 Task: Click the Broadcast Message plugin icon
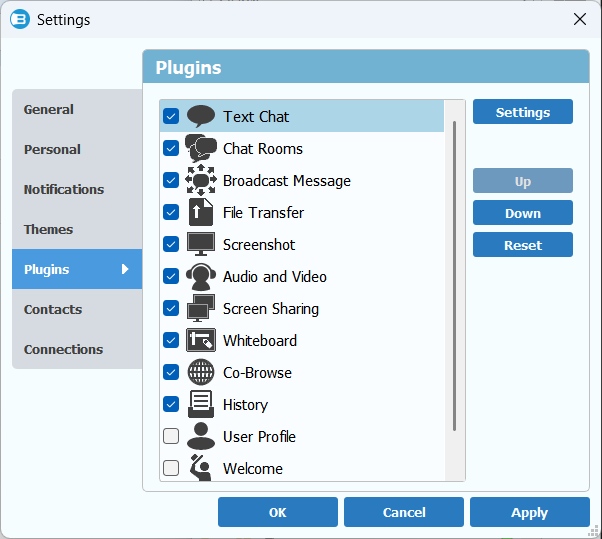point(200,180)
